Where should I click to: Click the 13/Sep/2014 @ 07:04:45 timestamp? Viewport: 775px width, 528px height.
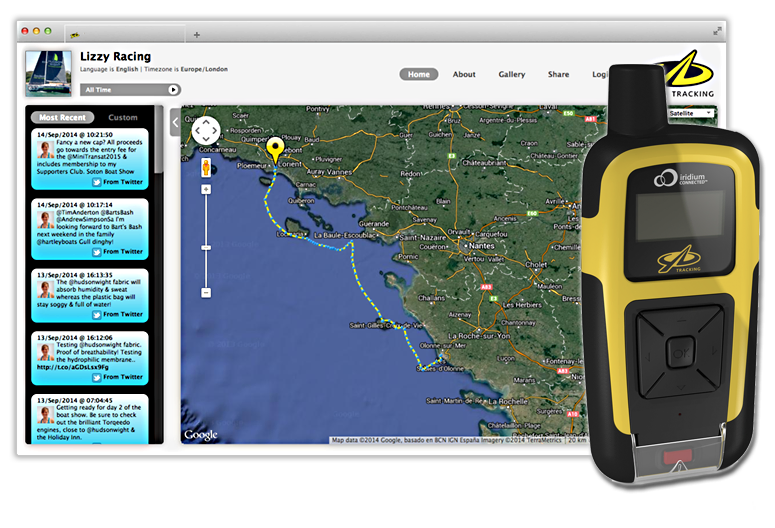[75, 400]
